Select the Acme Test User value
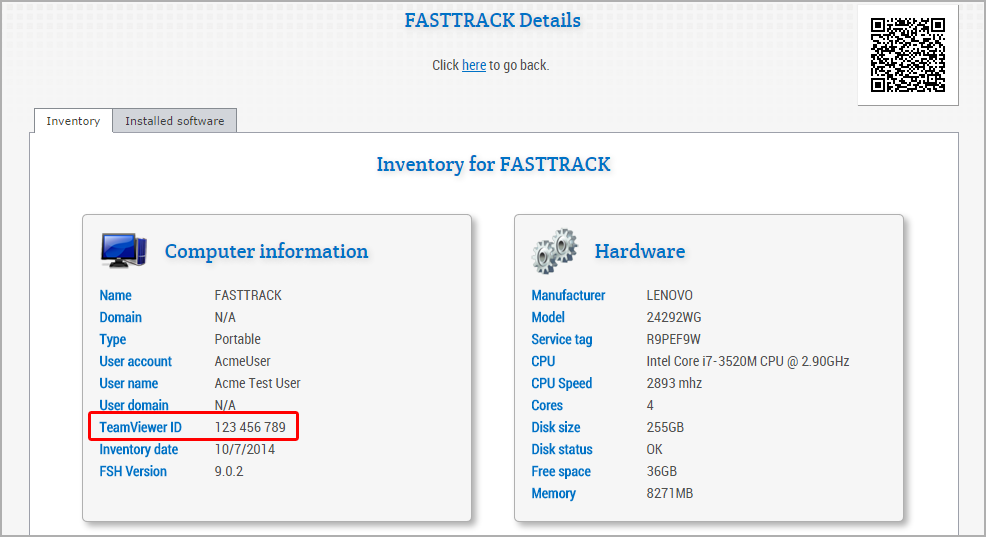986x537 pixels. (x=257, y=384)
